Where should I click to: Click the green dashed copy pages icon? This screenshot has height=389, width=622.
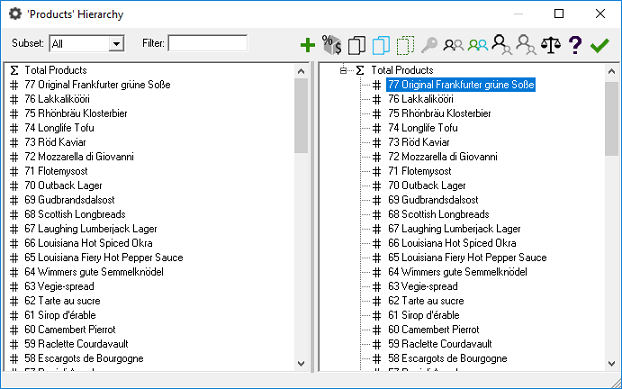point(405,45)
